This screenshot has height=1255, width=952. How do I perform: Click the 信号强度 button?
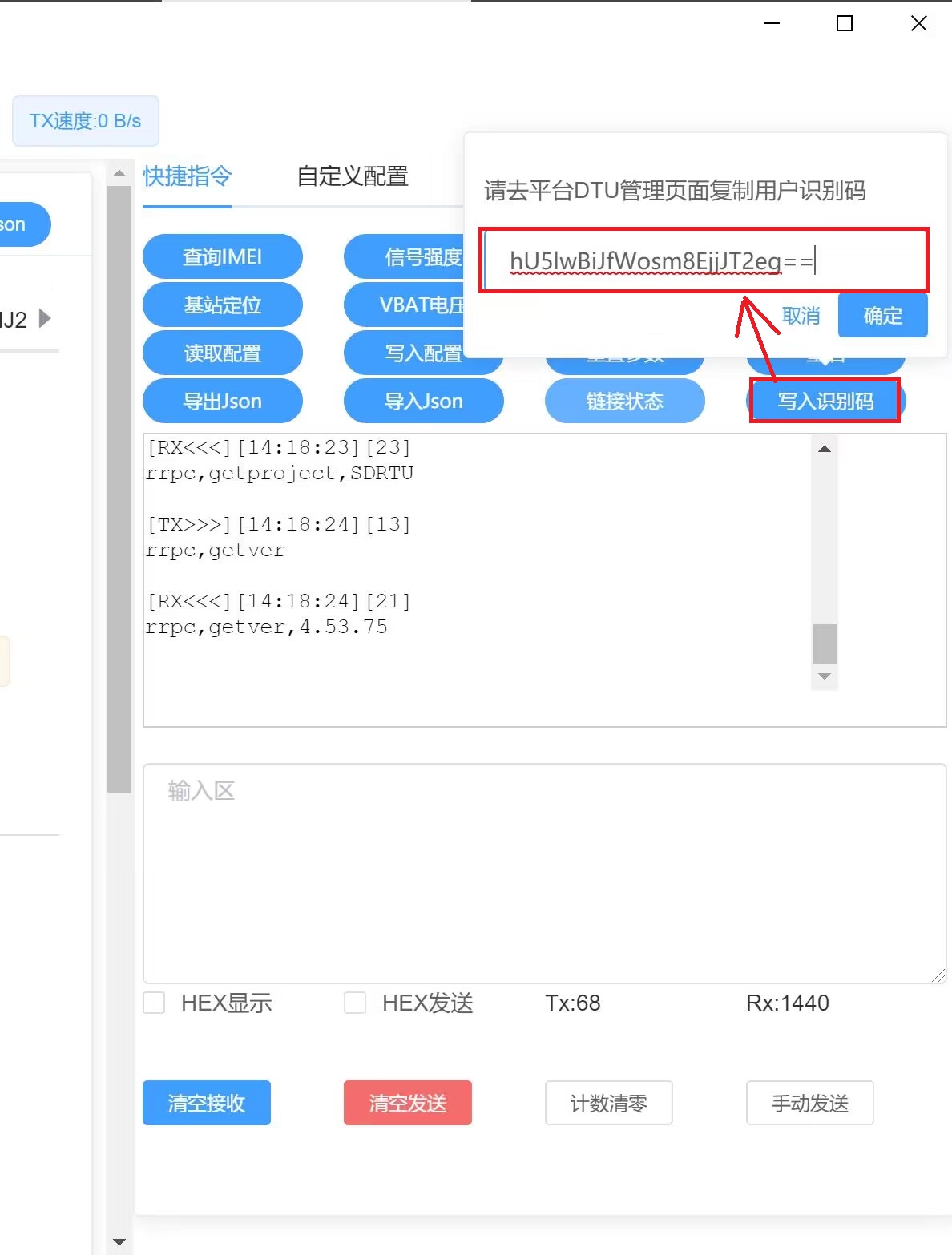405,256
